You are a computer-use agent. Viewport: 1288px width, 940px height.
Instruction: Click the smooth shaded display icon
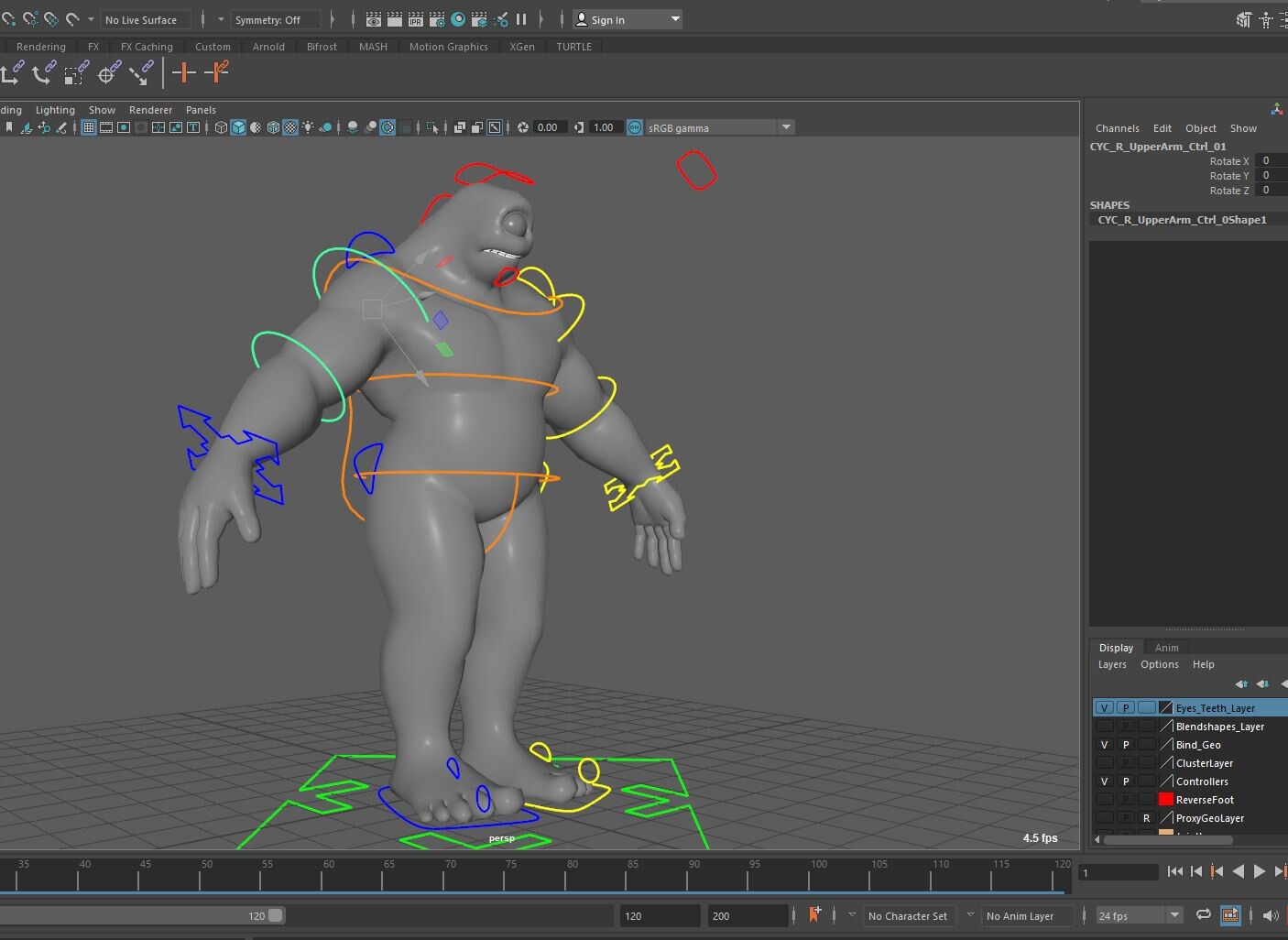(x=237, y=127)
